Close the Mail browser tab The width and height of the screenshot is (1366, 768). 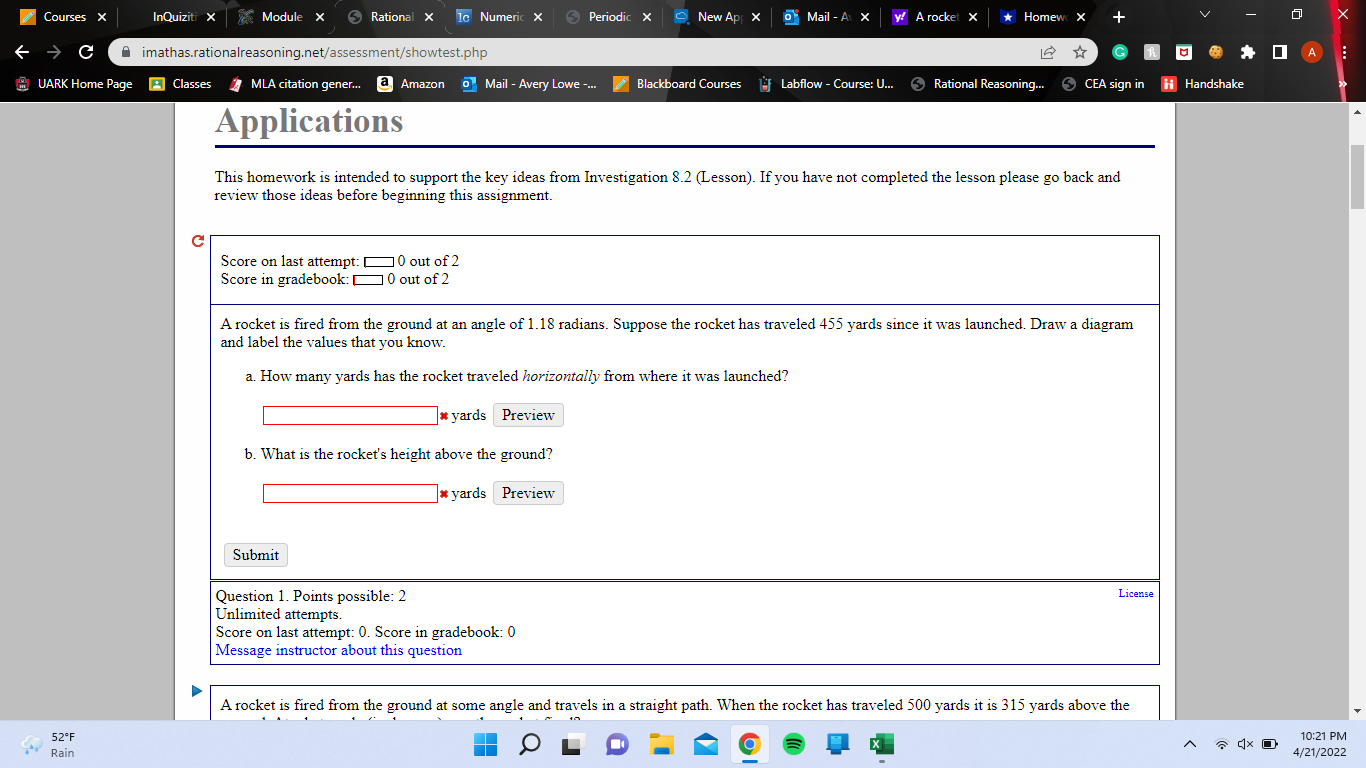[x=864, y=17]
